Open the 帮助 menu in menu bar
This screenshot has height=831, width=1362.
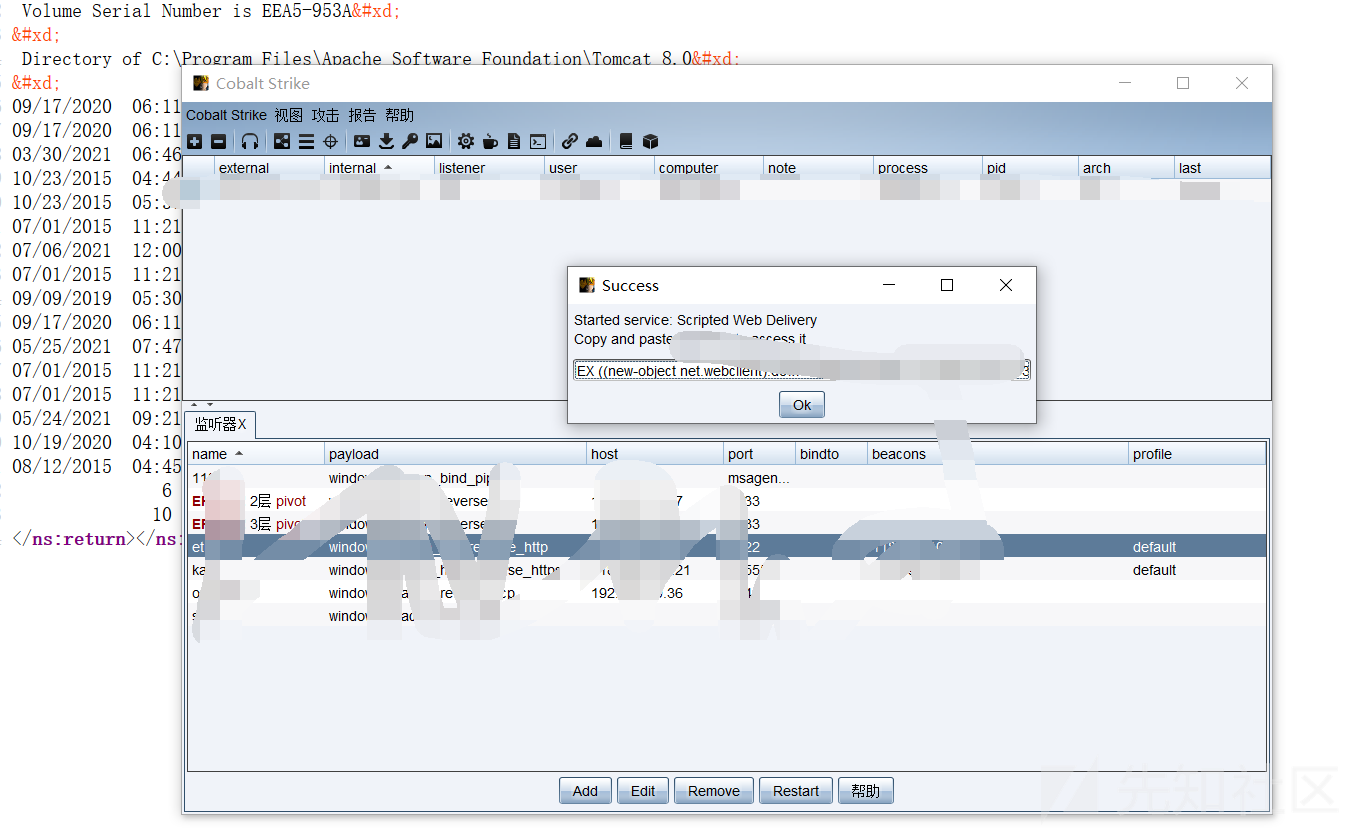point(399,115)
